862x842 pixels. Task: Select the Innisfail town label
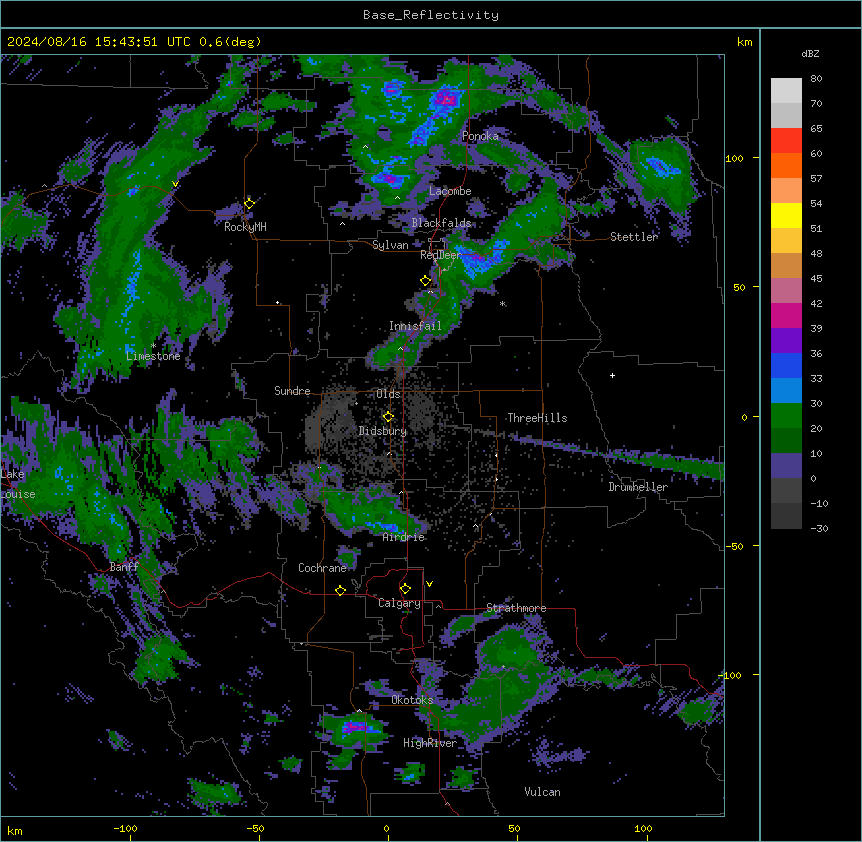[415, 326]
